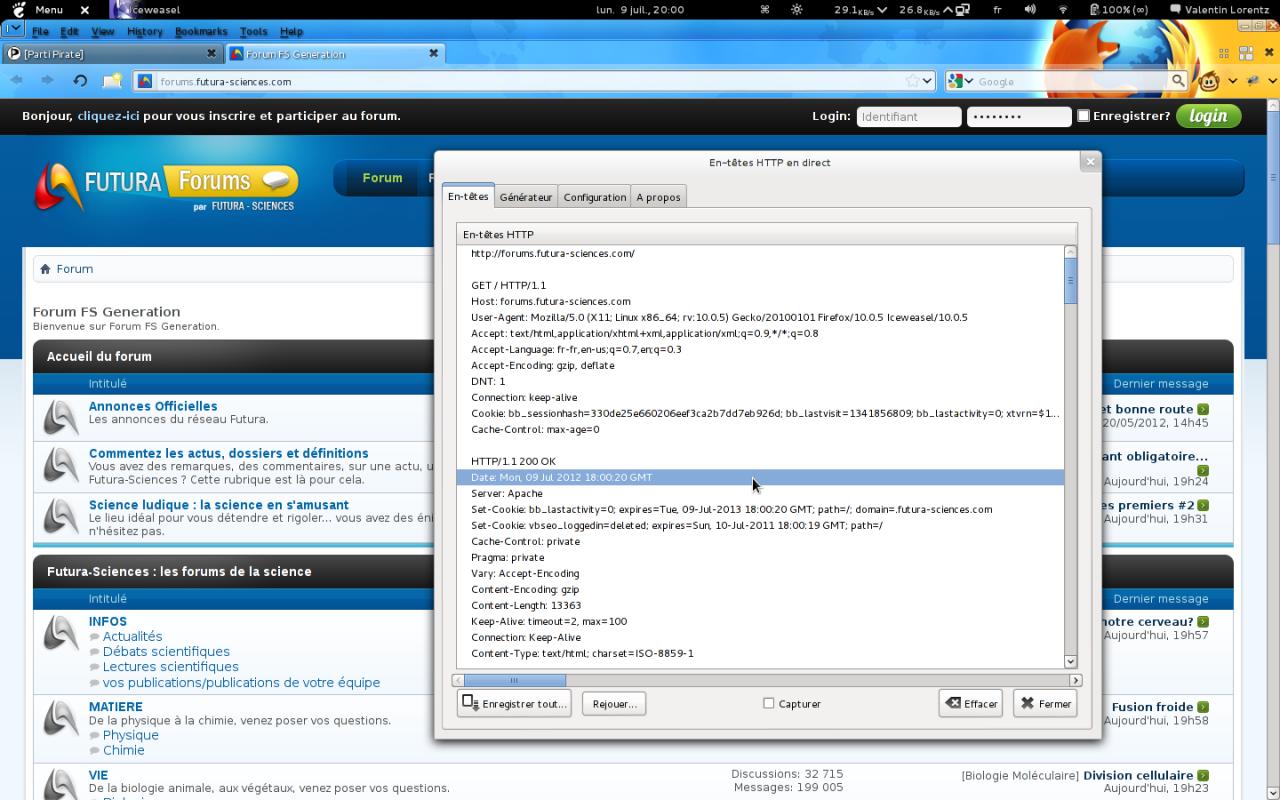Viewport: 1280px width, 800px height.
Task: Switch to the A propos tab
Action: [659, 198]
